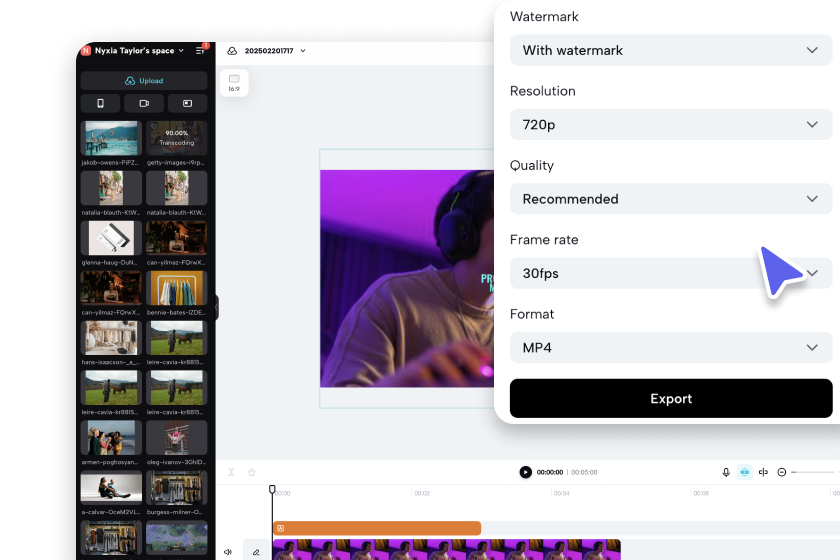Image resolution: width=840 pixels, height=560 pixels.
Task: Select the glenna-haug-DuN thumbnail
Action: 111,238
